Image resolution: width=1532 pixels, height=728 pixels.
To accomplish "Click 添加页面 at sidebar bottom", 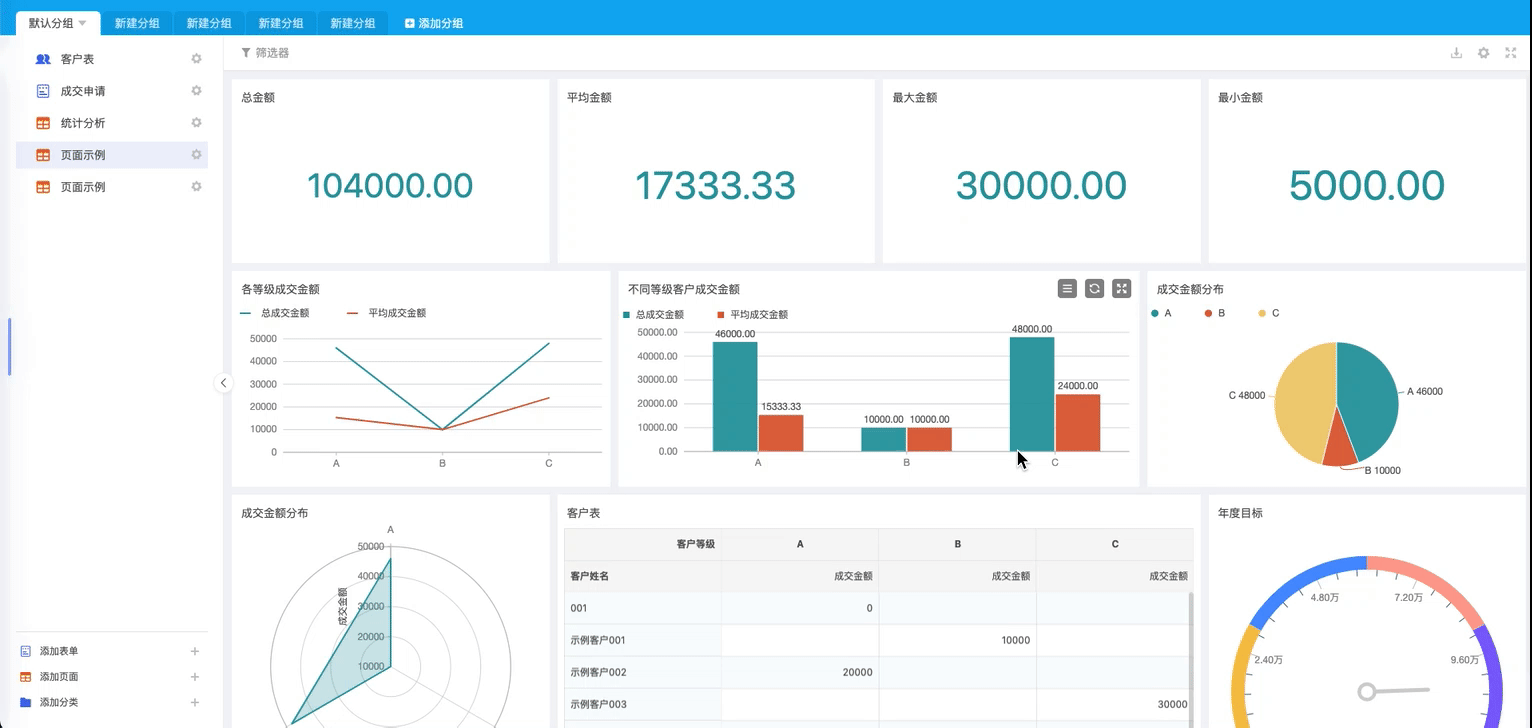I will point(59,677).
